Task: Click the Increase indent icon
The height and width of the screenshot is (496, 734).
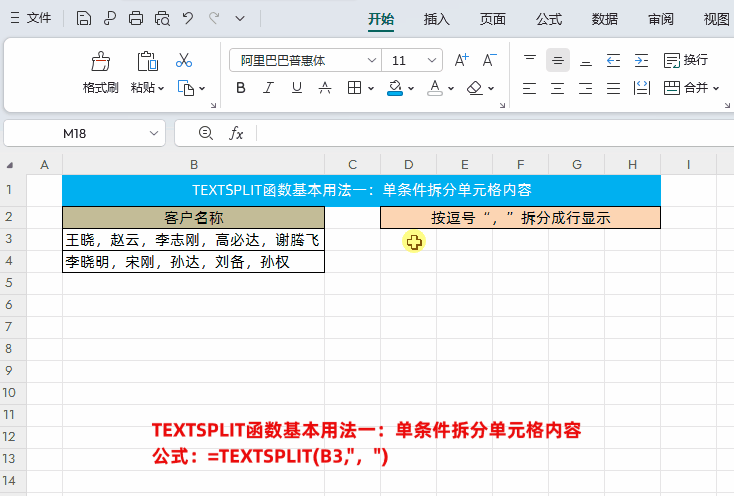Action: pos(641,60)
